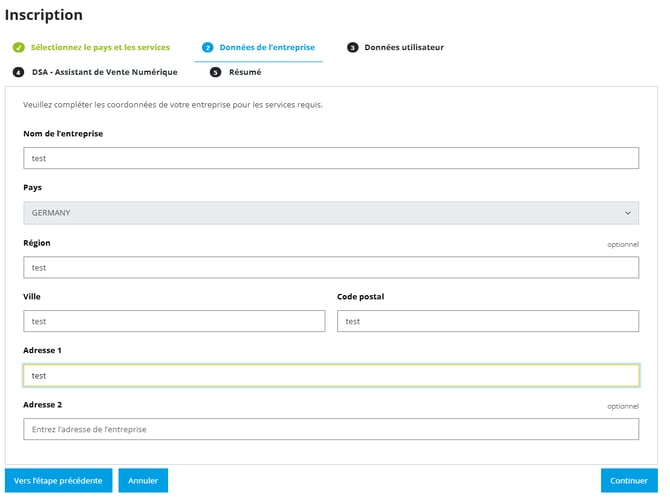Image resolution: width=670 pixels, height=504 pixels.
Task: Click into the Région input field
Action: [x=330, y=267]
